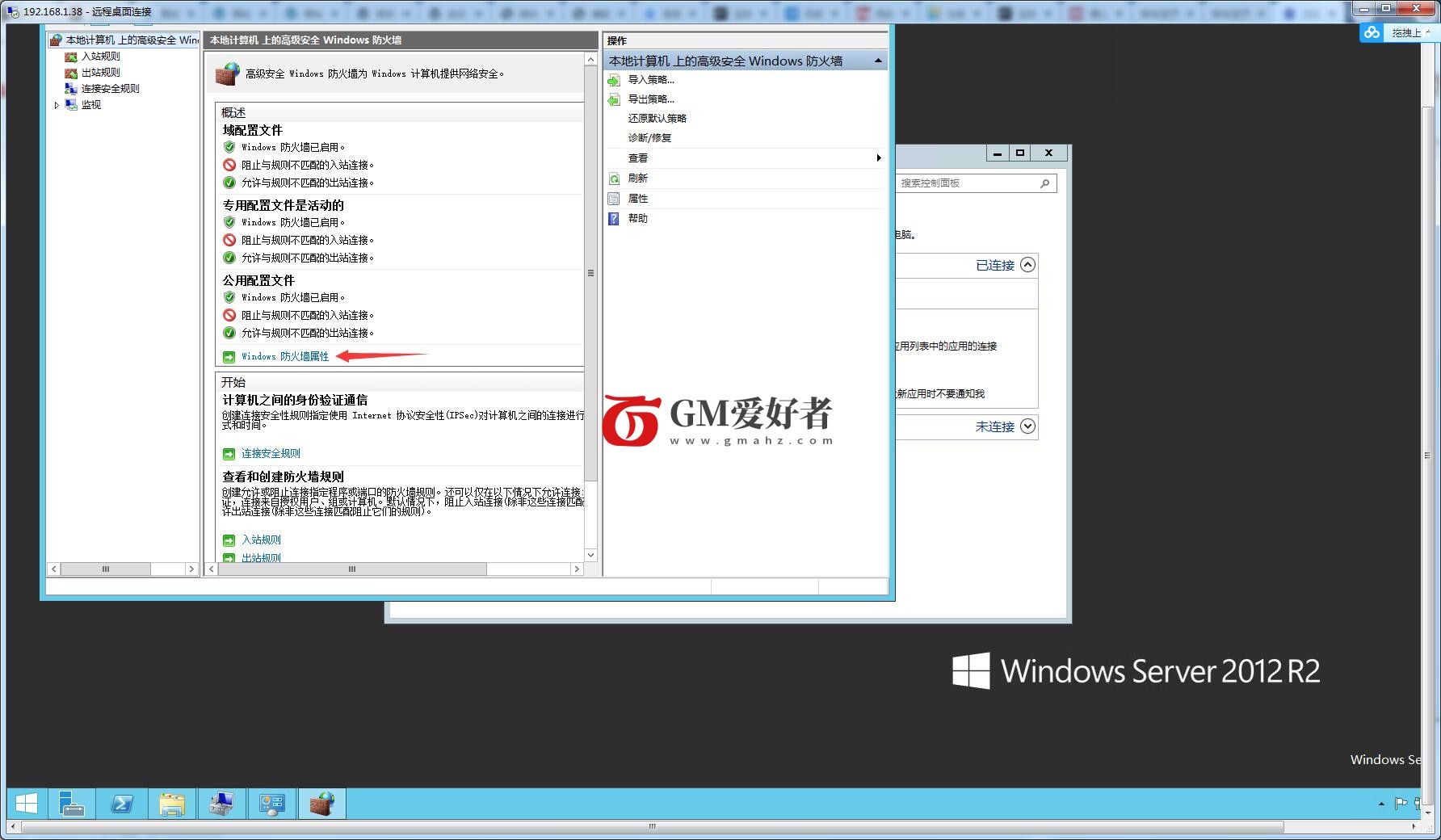The height and width of the screenshot is (840, 1441).
Task: Click the left tree horizontal scroll right arrow
Action: [x=191, y=569]
